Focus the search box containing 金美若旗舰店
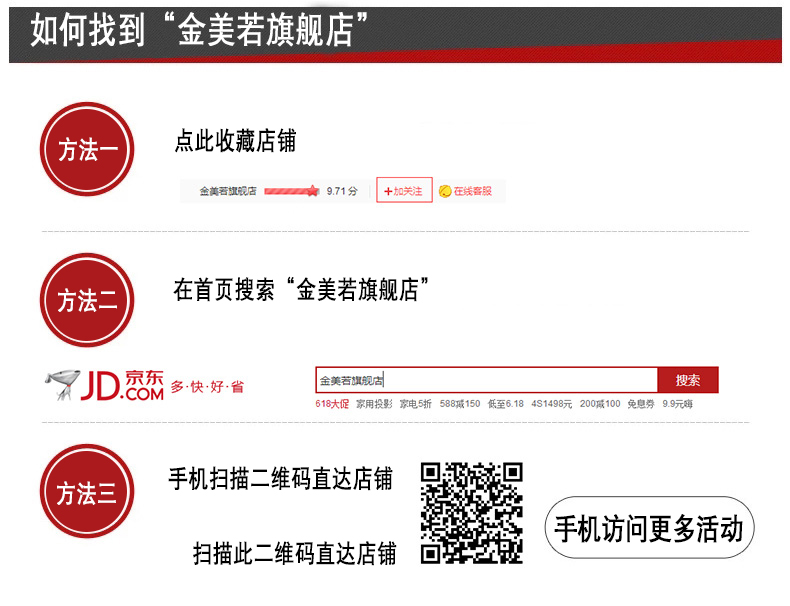The width and height of the screenshot is (790, 606). click(487, 380)
